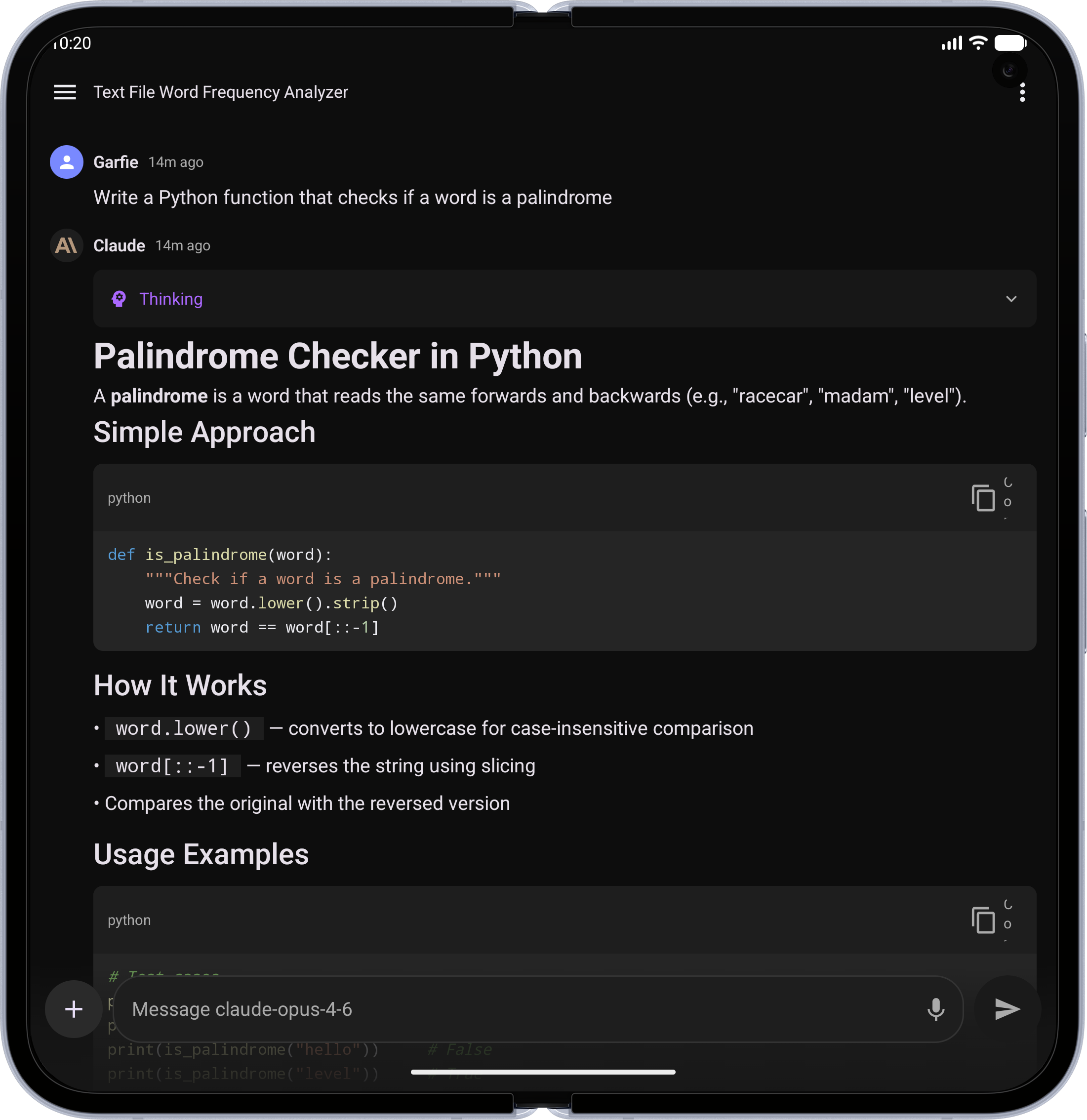Tap the microphone voice input icon
This screenshot has height=1120, width=1087.
(x=935, y=1009)
